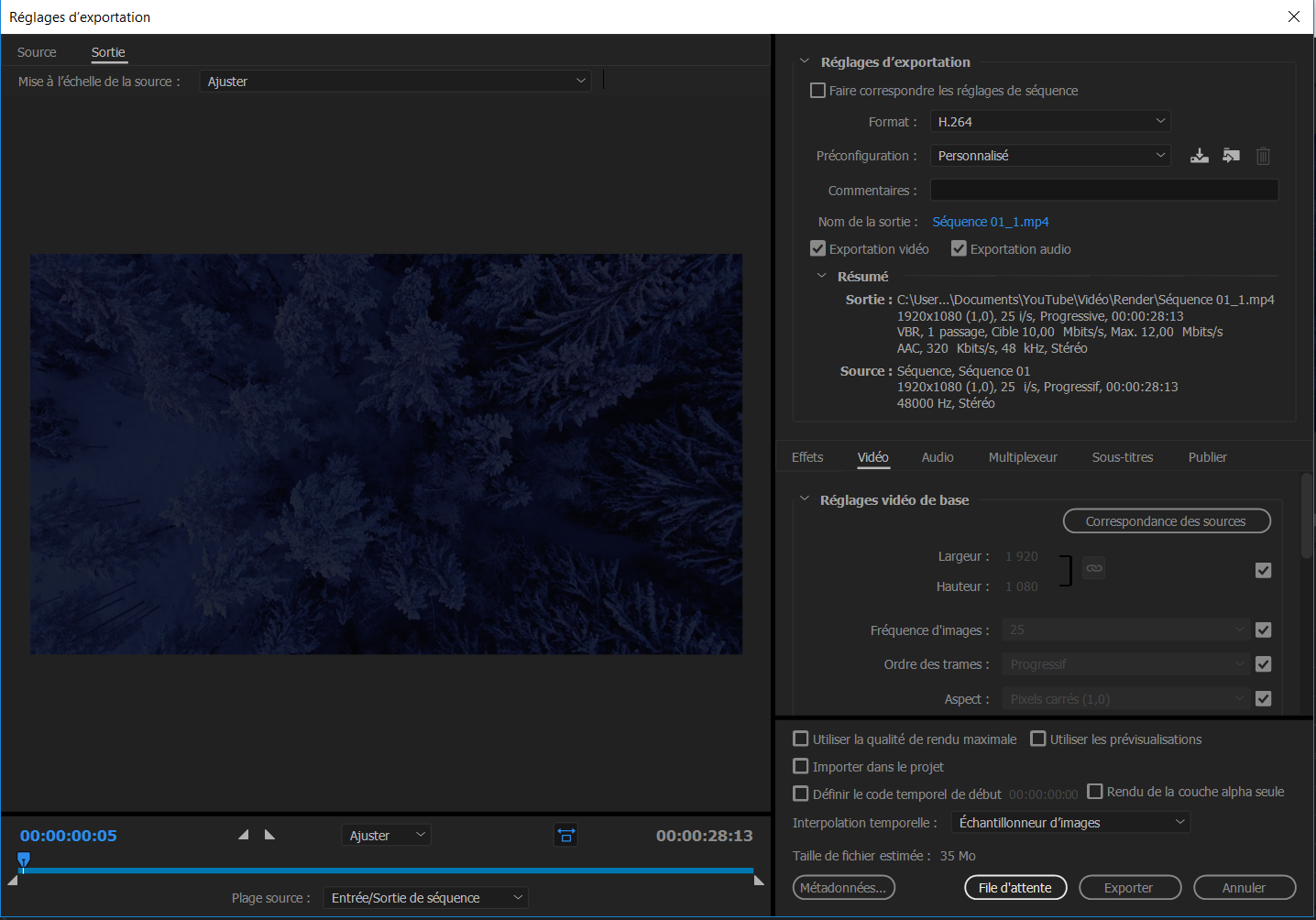This screenshot has width=1316, height=920.
Task: Click the out-point handle at timeline end
Action: tap(759, 881)
